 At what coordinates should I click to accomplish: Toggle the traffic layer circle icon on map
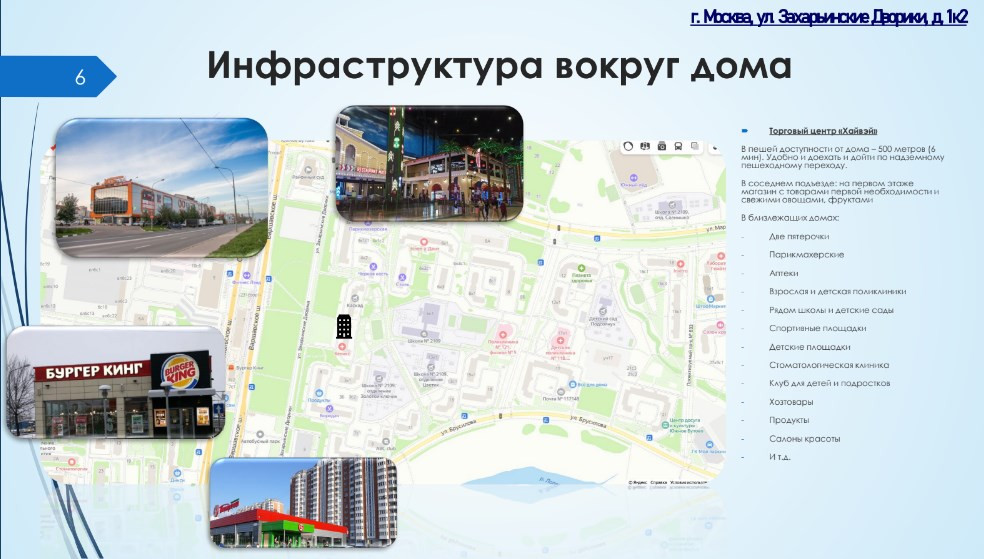point(628,146)
